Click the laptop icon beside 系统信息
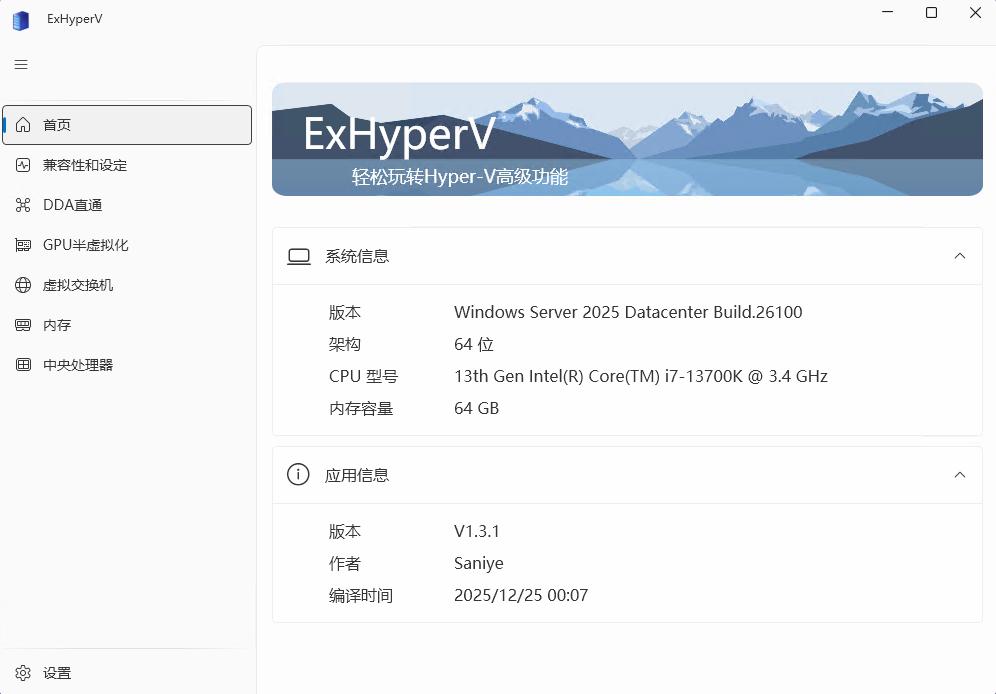Screen dimensions: 996x694 point(298,256)
